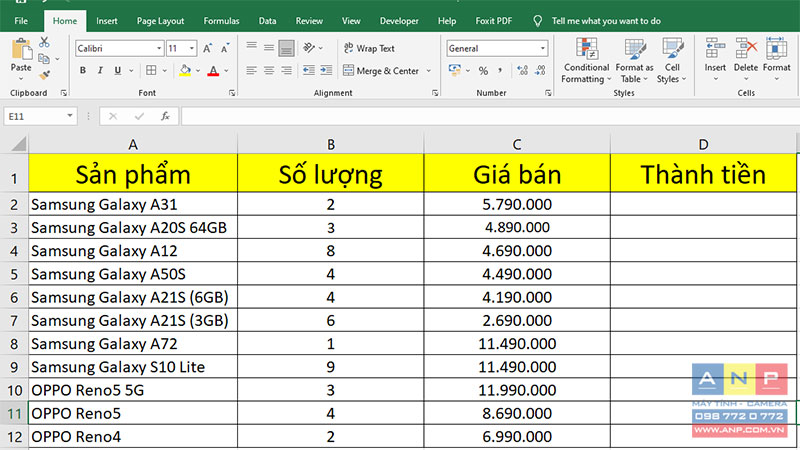Click the Select All corner triangle
Screen dimensions: 800x450
[18, 144]
